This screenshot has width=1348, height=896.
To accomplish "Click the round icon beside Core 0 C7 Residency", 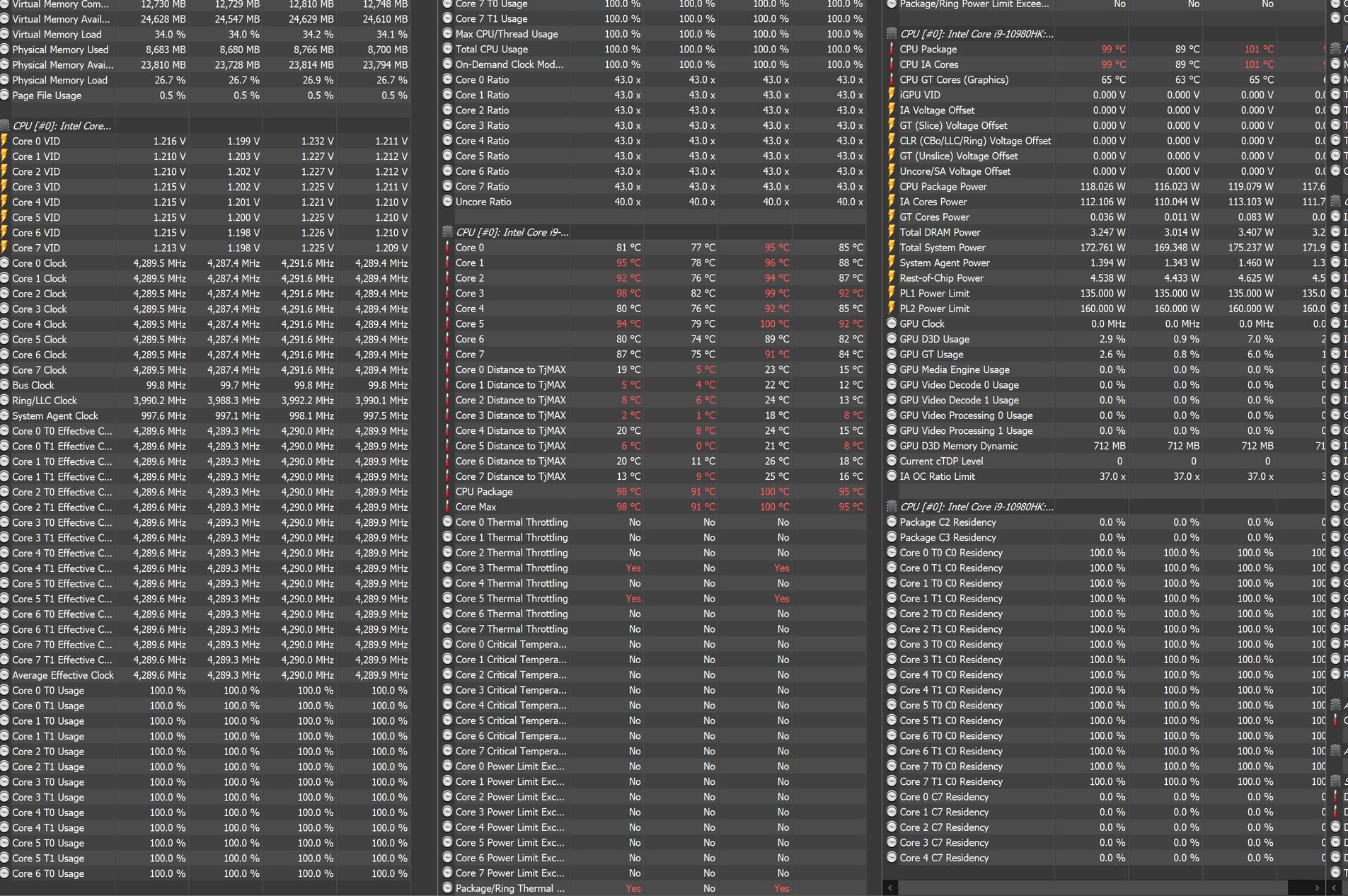I will pyautogui.click(x=892, y=797).
